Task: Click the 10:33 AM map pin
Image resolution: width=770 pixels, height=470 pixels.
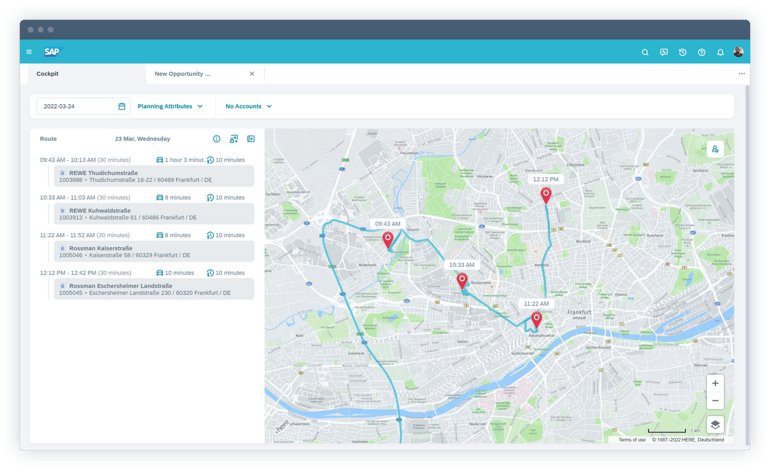Action: (462, 281)
